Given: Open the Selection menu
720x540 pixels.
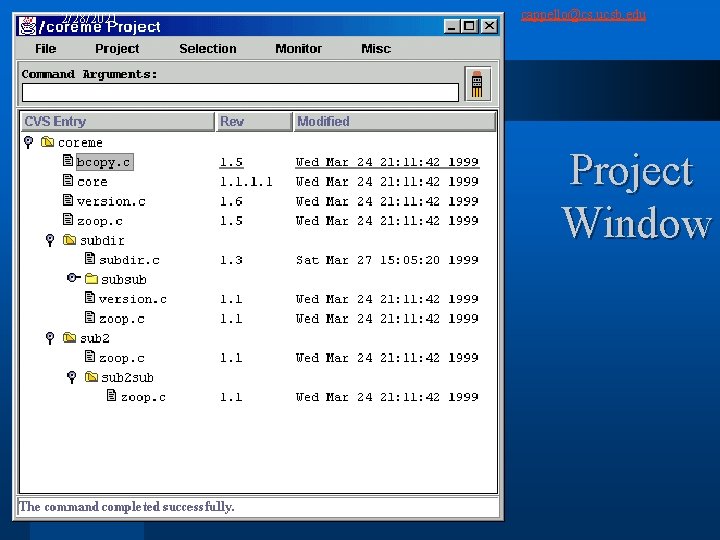Looking at the screenshot, I should 208,49.
